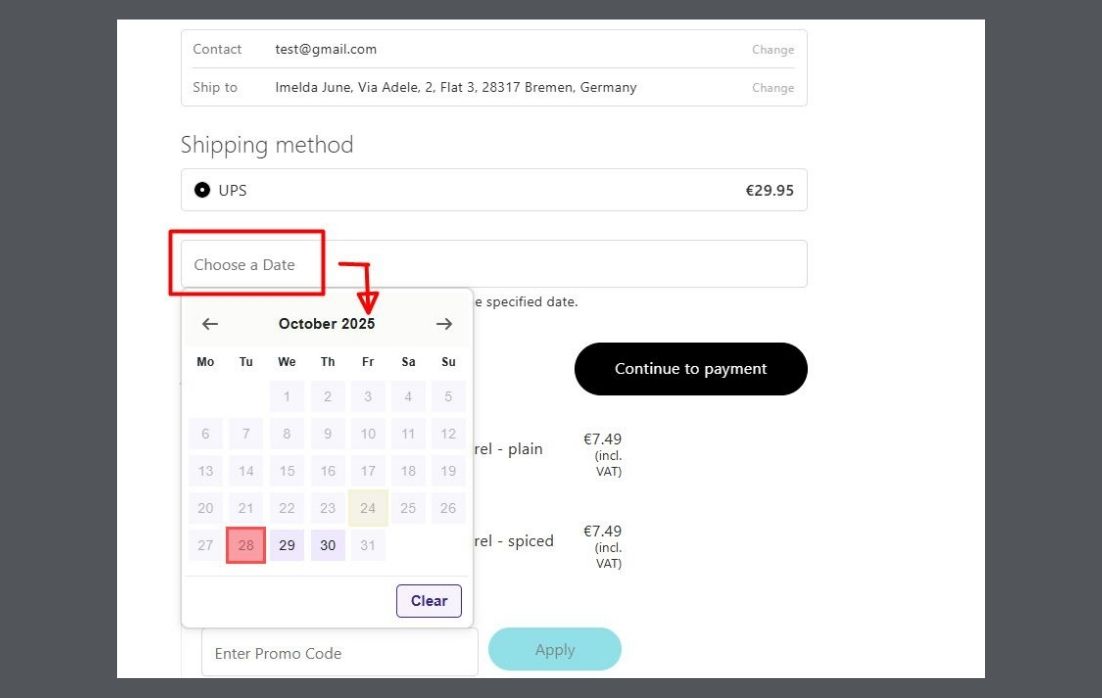Viewport: 1102px width, 698px height.
Task: Click October 27 in the calendar
Action: pyautogui.click(x=206, y=546)
